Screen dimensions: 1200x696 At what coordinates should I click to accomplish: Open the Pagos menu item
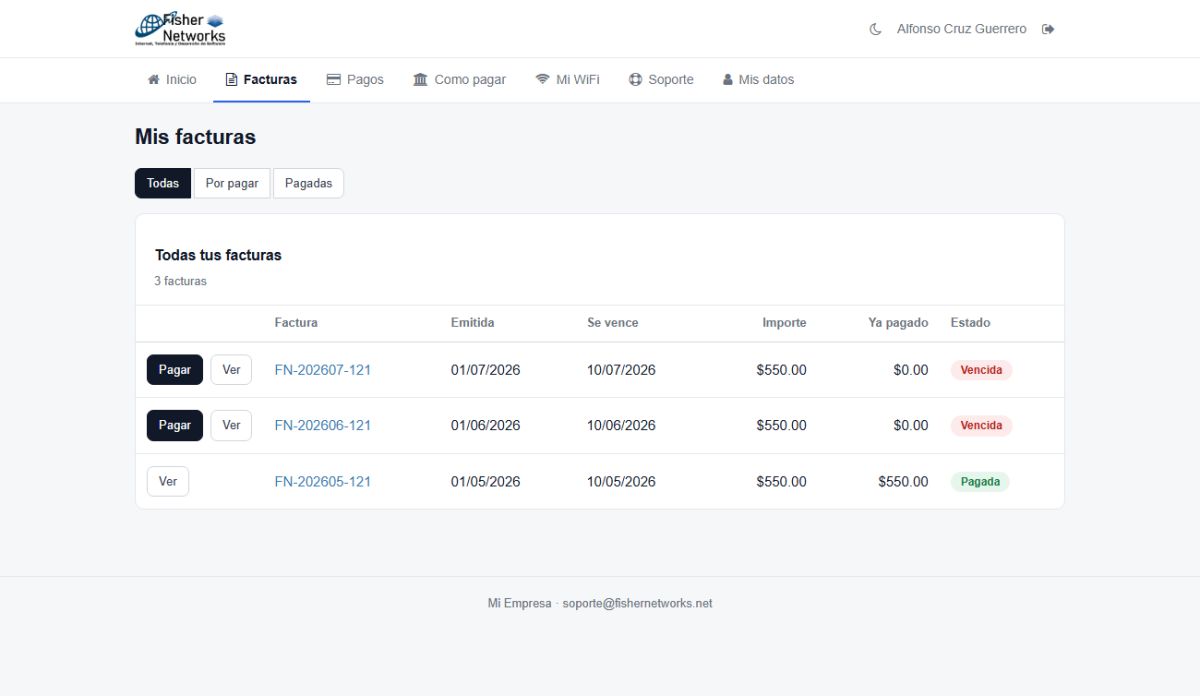(355, 80)
